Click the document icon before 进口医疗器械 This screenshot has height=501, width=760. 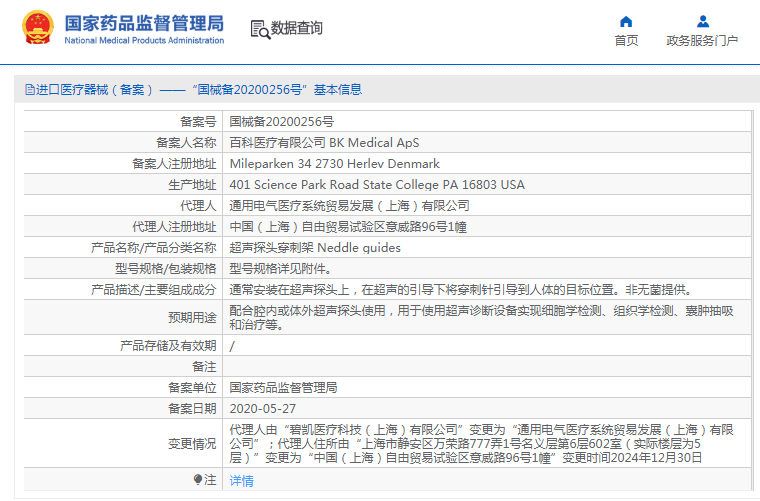click(x=30, y=90)
